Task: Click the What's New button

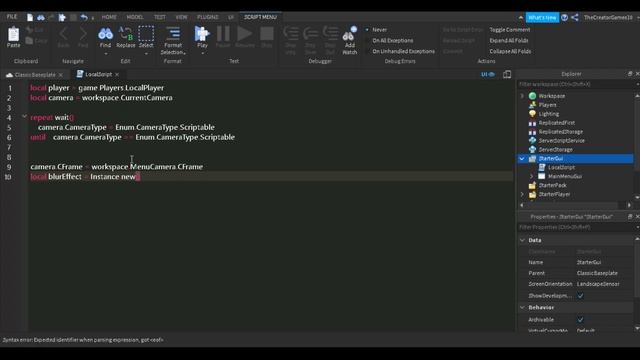Action: click(x=542, y=17)
